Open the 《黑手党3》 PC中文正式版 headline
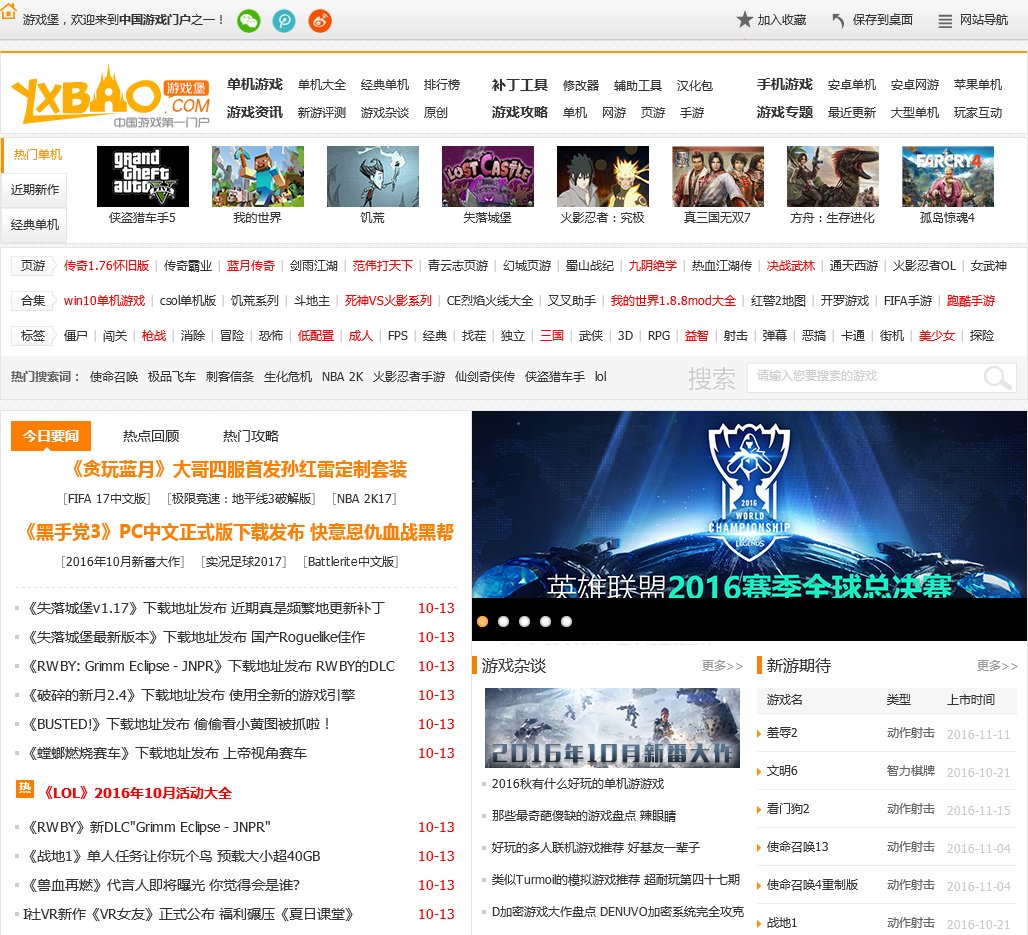 click(238, 532)
